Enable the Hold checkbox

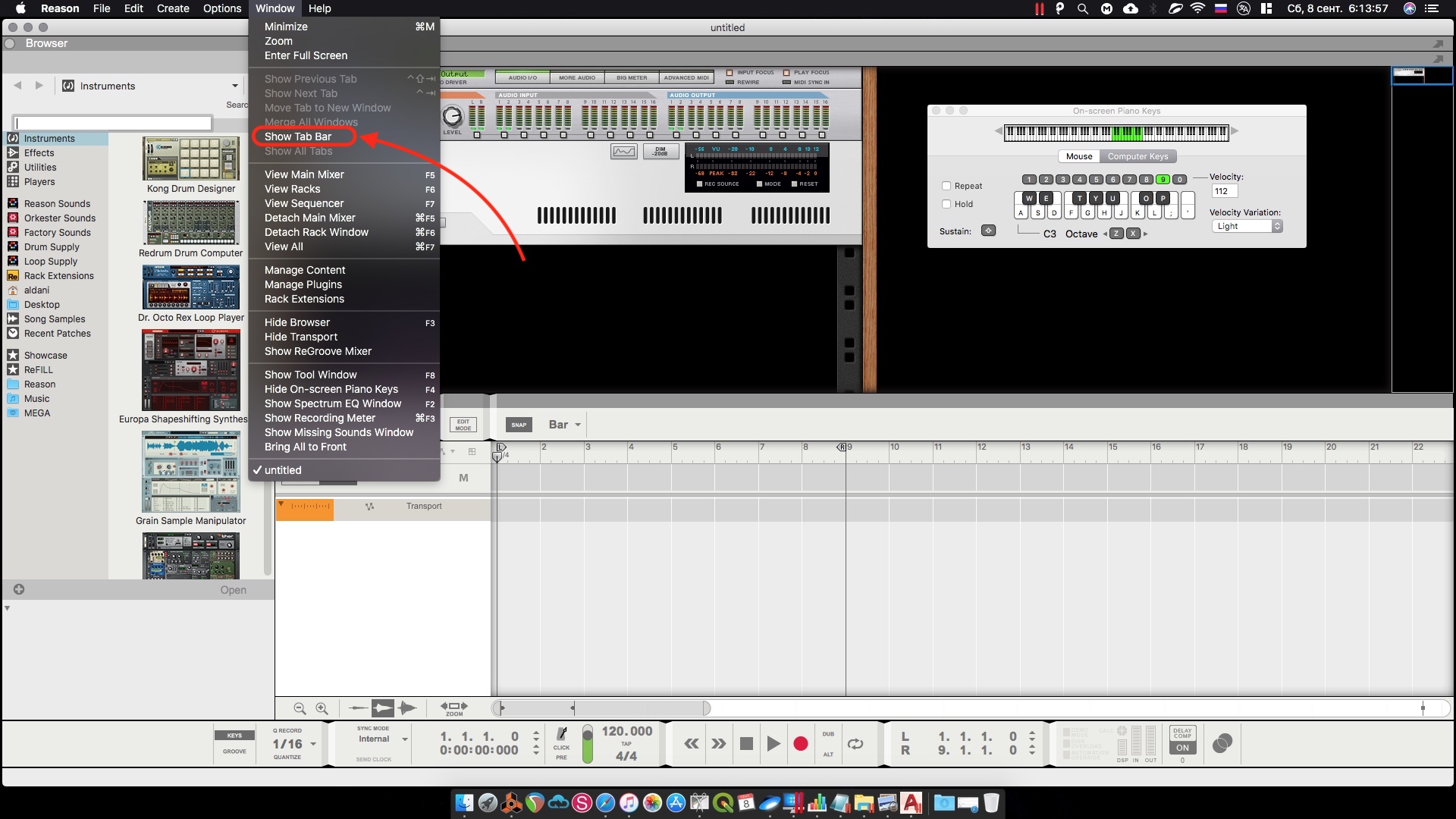coord(946,204)
